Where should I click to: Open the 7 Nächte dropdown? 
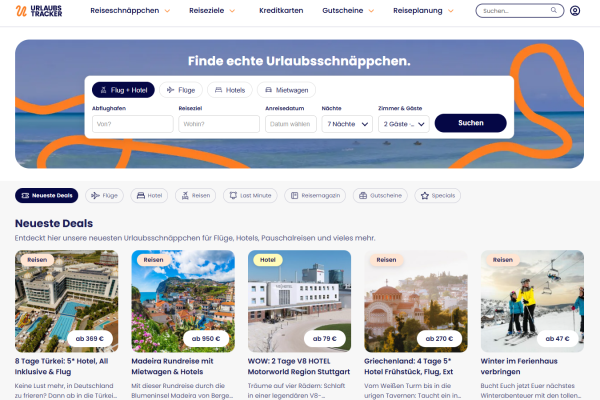[x=347, y=124]
